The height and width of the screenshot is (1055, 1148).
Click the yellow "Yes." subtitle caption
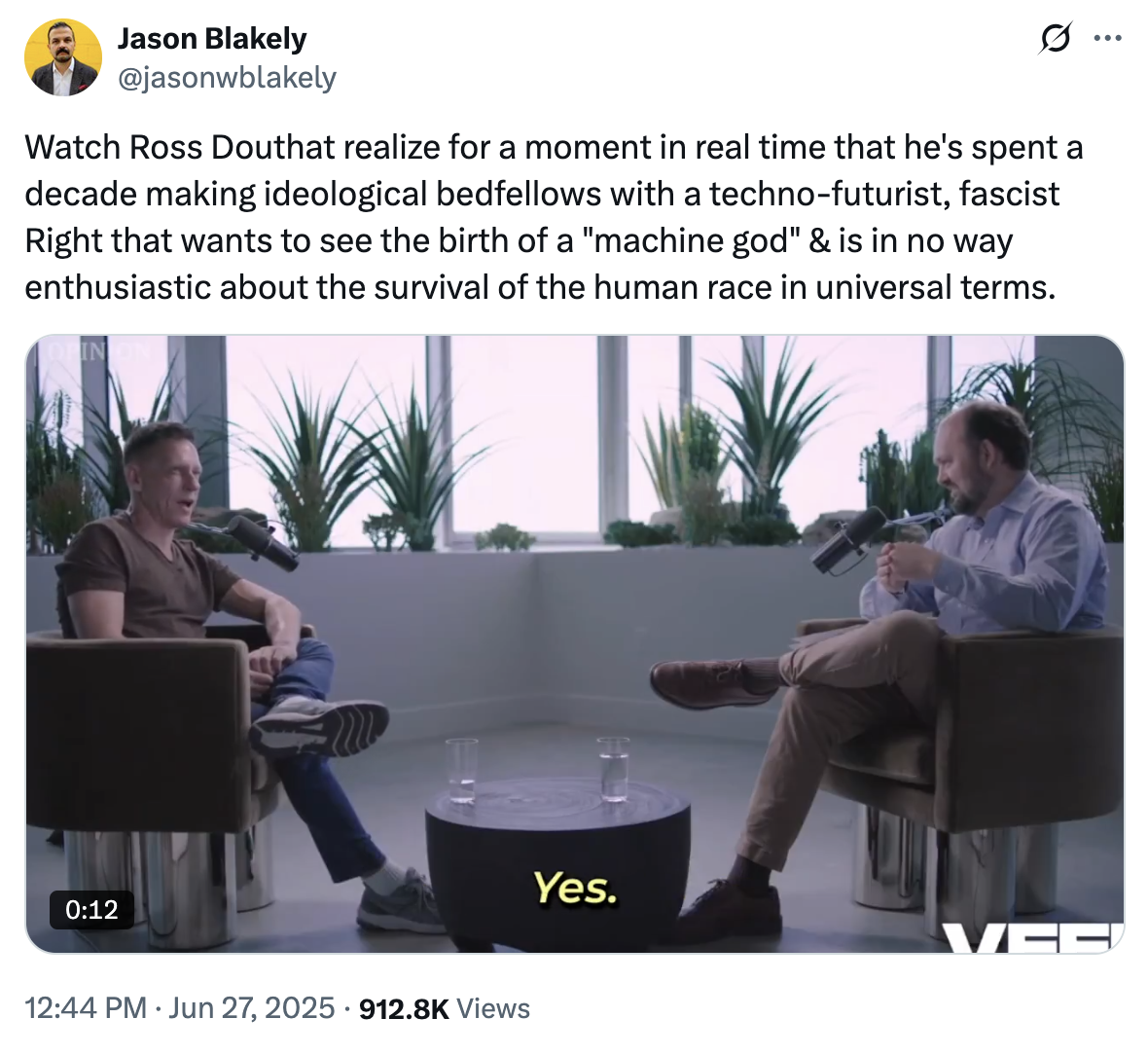tap(574, 888)
